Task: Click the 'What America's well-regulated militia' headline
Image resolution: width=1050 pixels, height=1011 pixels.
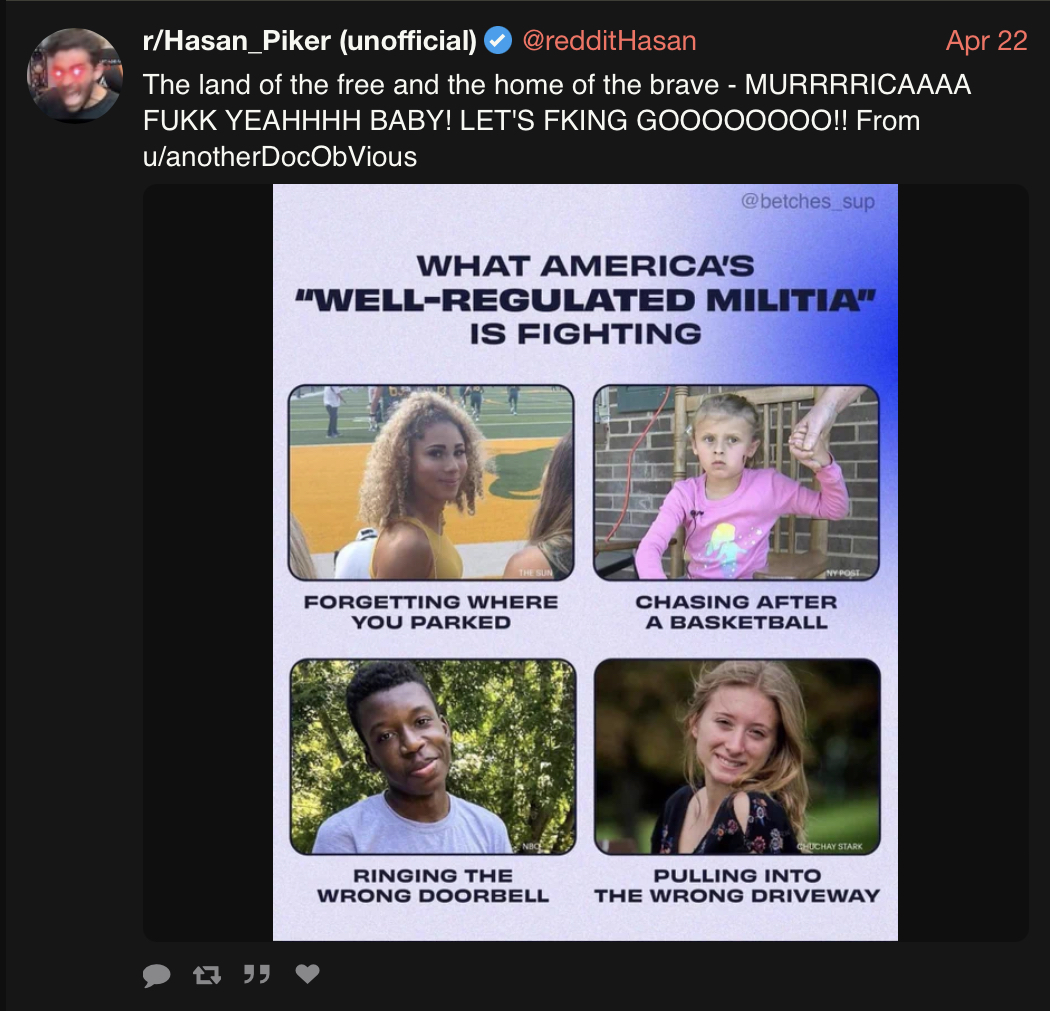Action: pos(585,299)
